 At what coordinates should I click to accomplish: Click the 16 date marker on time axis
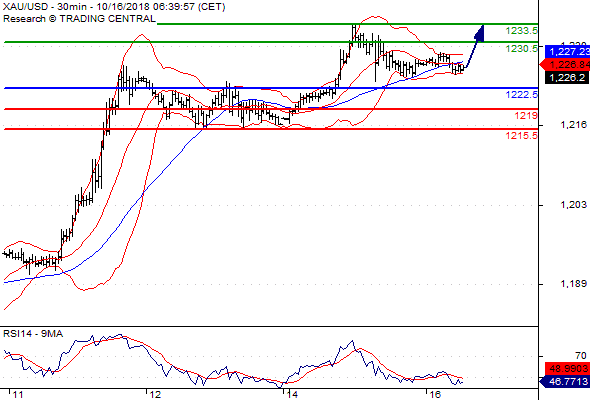pyautogui.click(x=434, y=395)
